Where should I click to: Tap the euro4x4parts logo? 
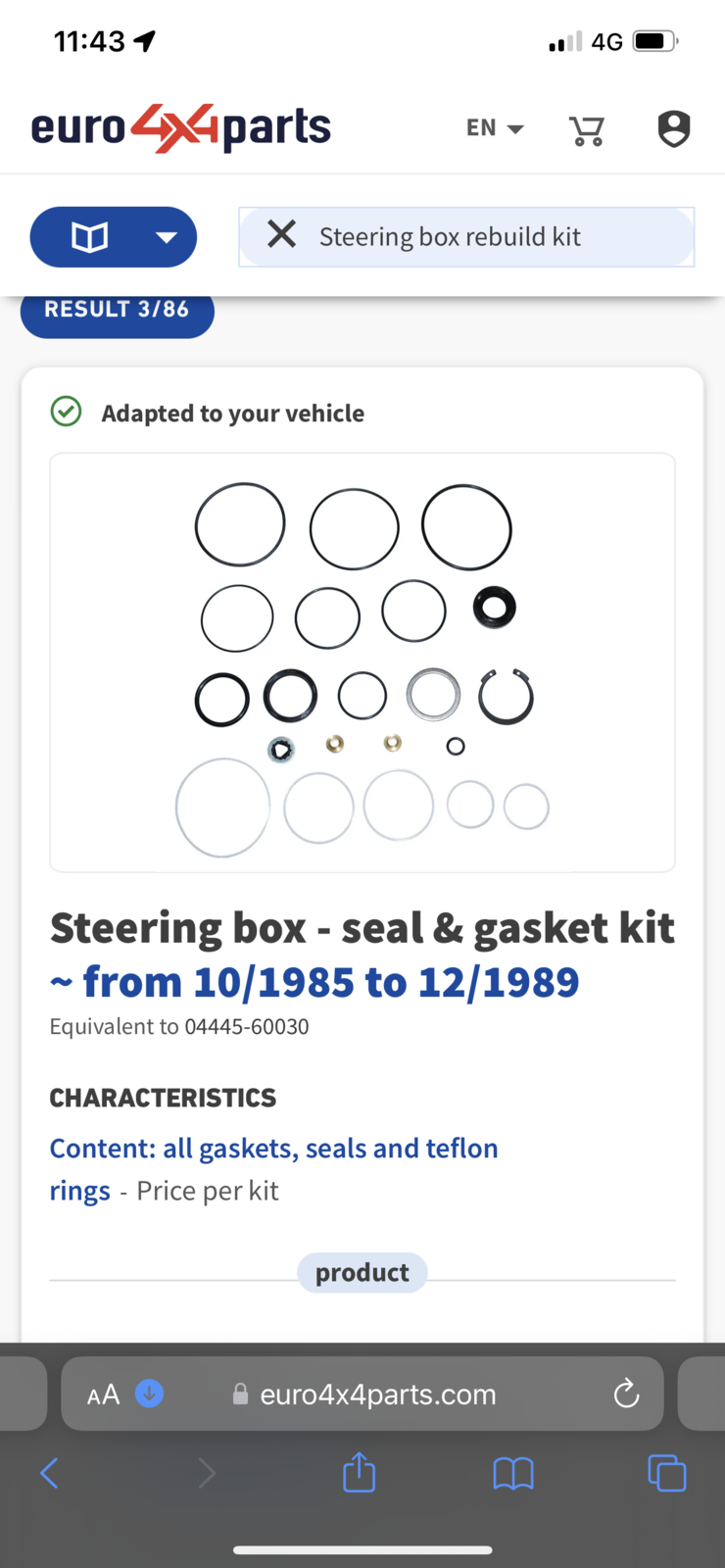(x=181, y=128)
